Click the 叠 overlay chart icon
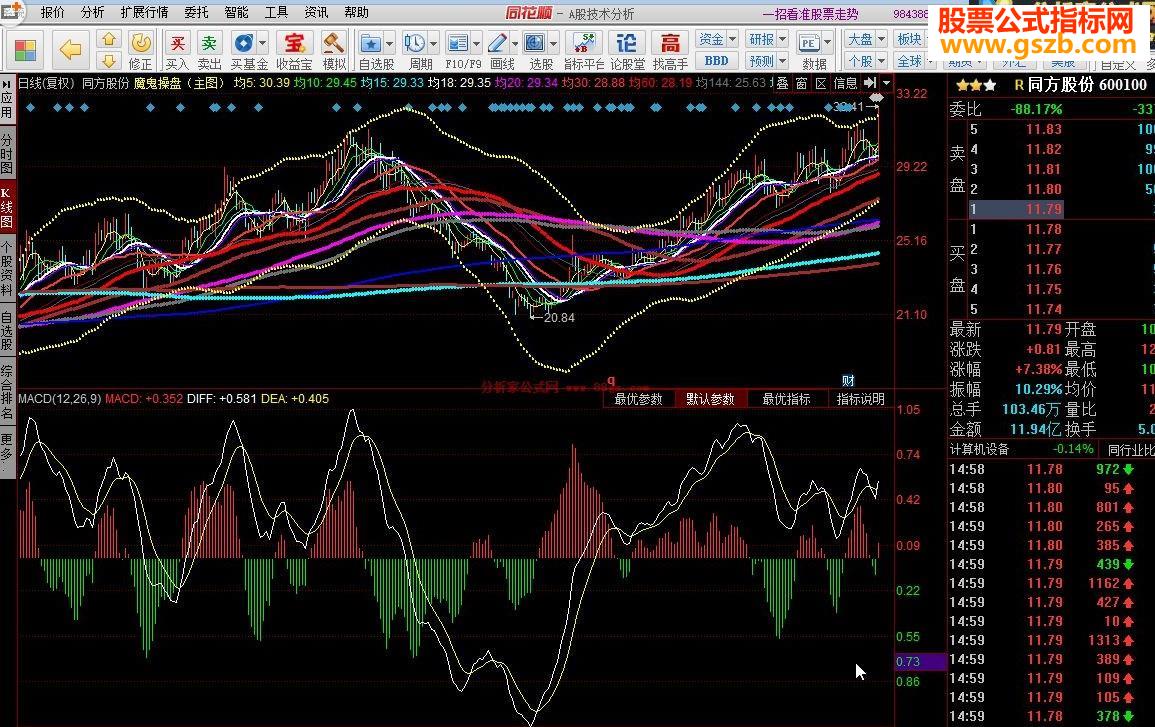This screenshot has width=1155, height=727. coord(782,83)
